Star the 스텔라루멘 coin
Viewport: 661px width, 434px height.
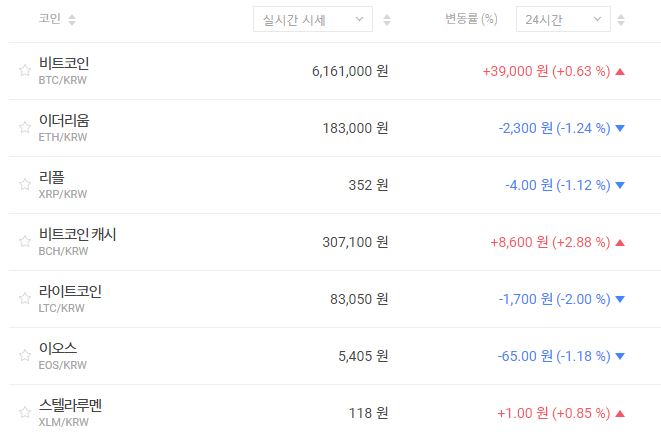coord(25,413)
